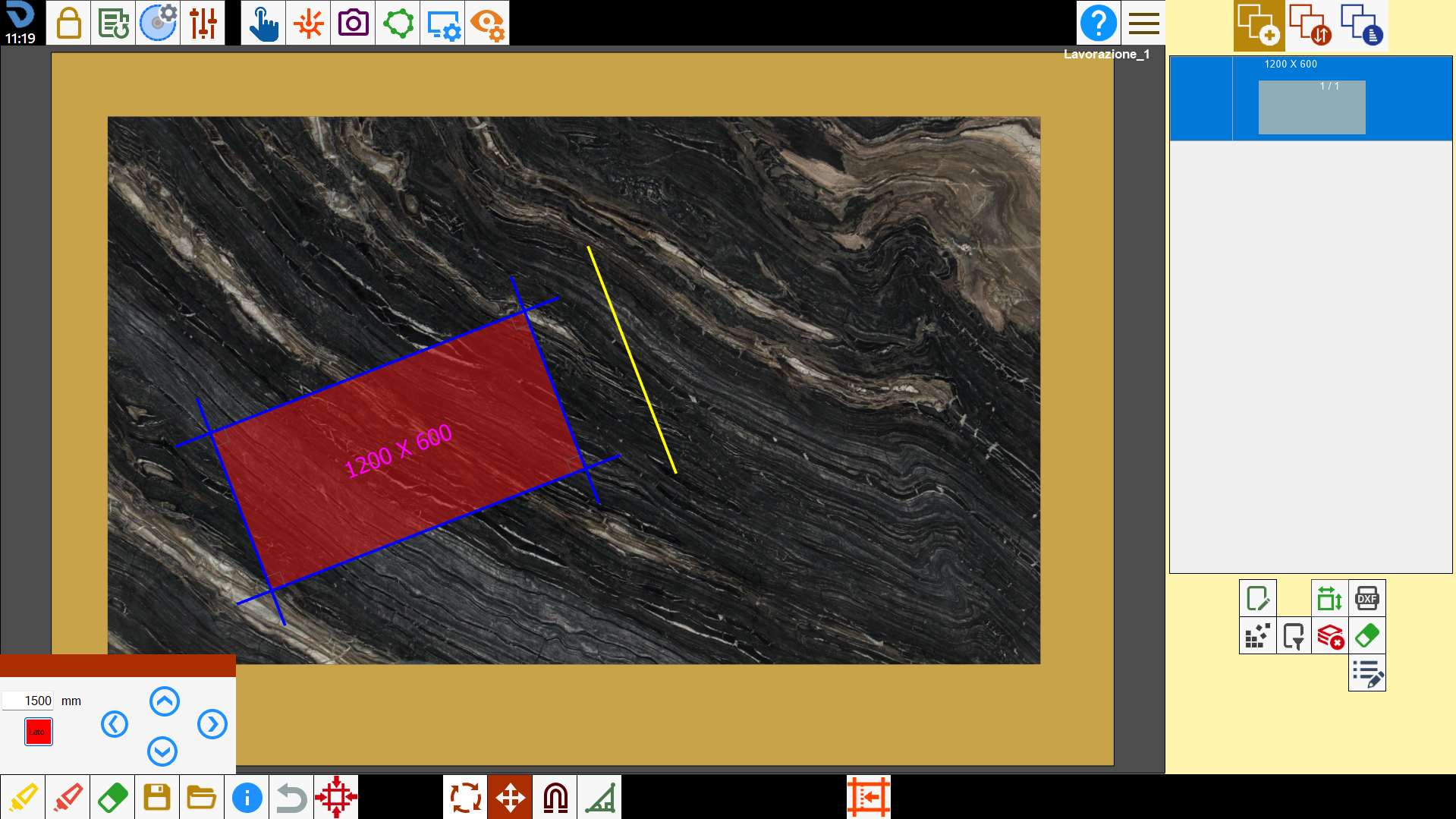Click the 1500 mm step input field

coord(28,701)
